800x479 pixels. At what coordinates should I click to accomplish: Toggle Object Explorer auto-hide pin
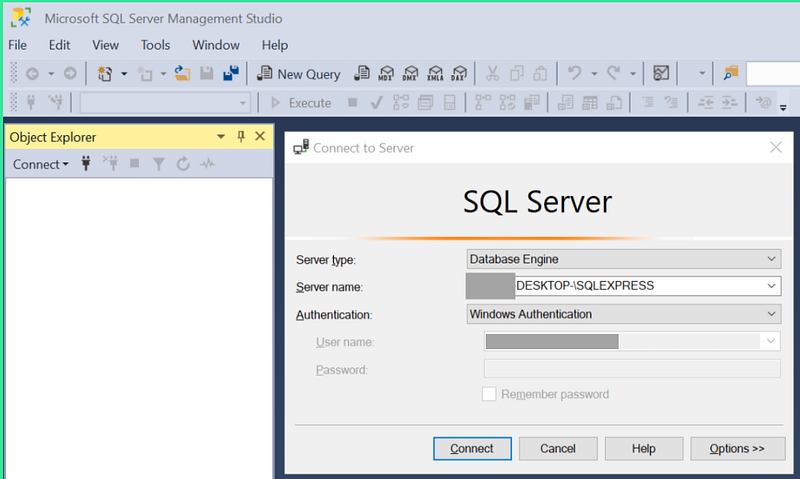point(241,136)
